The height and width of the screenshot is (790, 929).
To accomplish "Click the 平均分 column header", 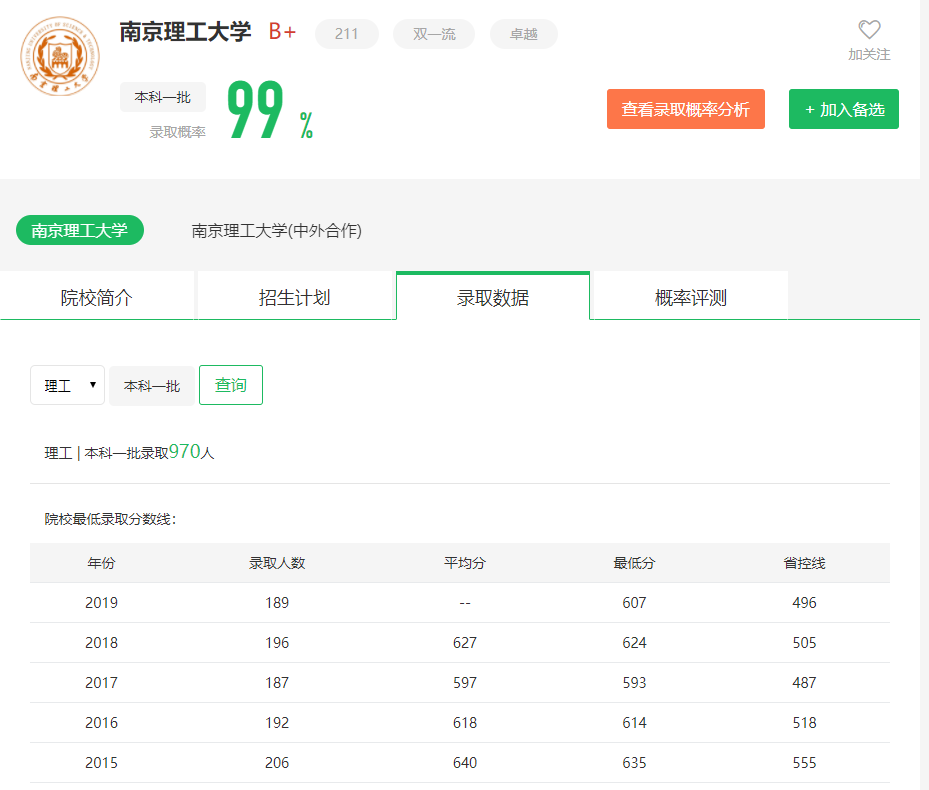I will (465, 563).
